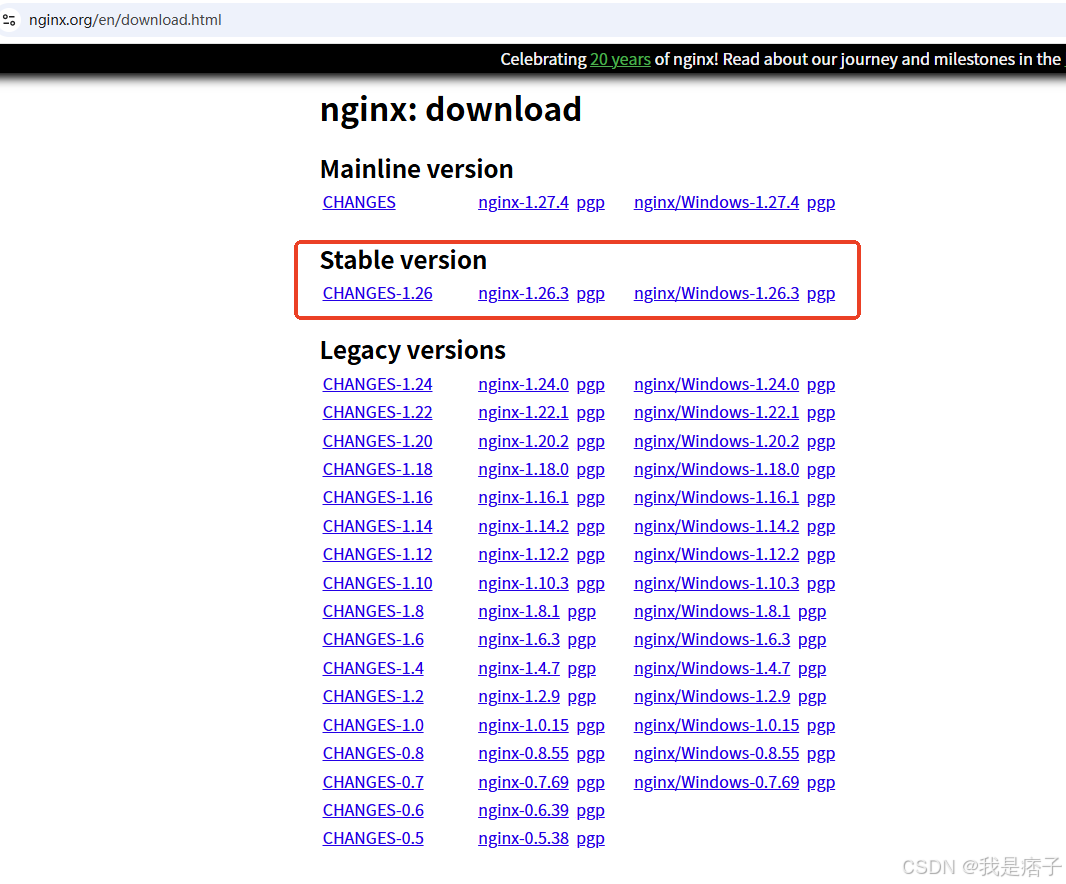
Task: Open pgp signature for nginx/Windows-1.26.3
Action: click(x=821, y=294)
